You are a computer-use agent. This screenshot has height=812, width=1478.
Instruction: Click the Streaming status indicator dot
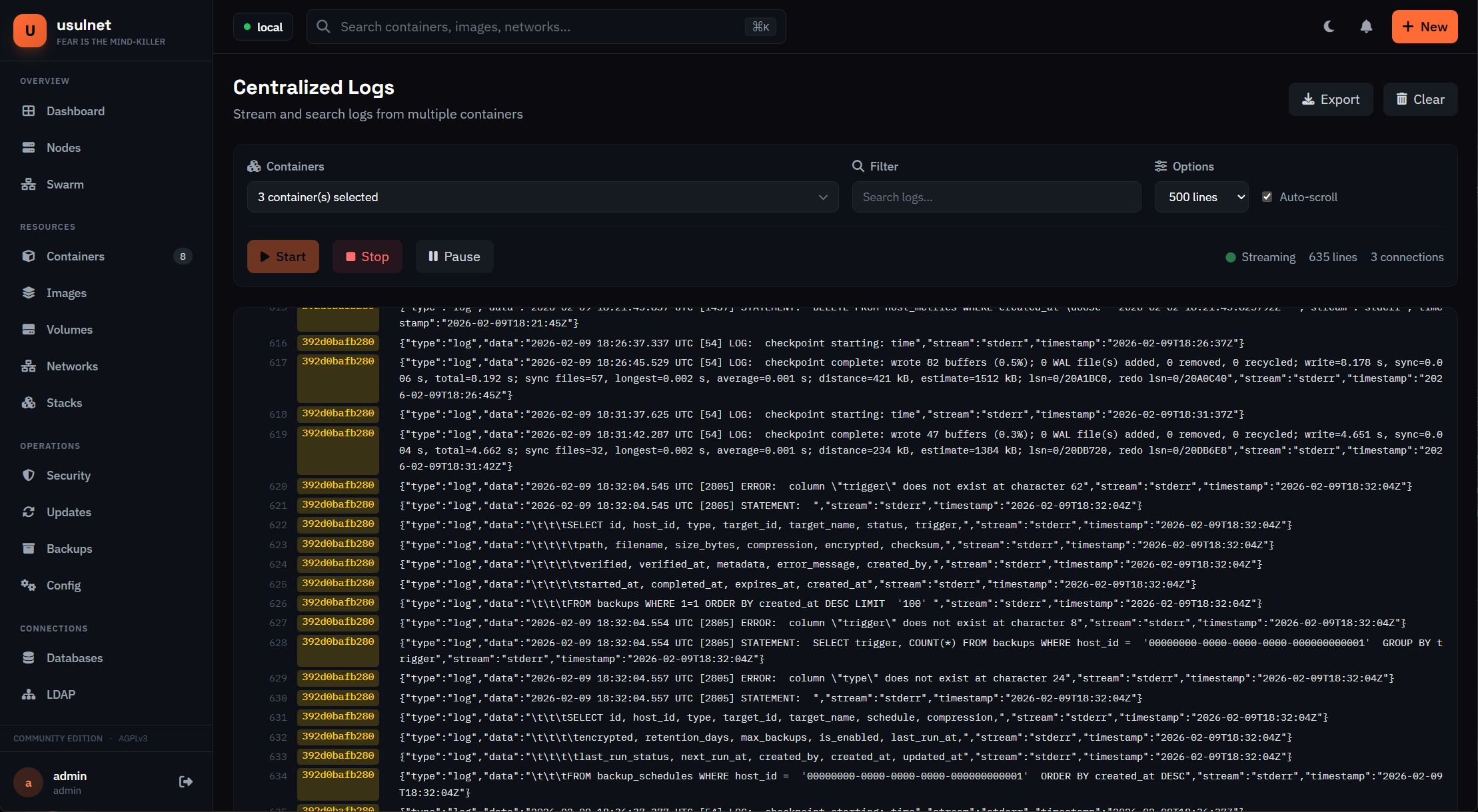(1230, 257)
